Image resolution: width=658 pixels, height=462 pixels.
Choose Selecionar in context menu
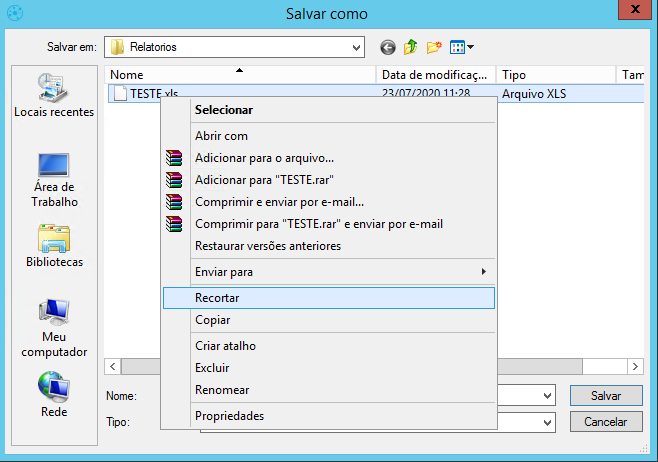pos(329,110)
